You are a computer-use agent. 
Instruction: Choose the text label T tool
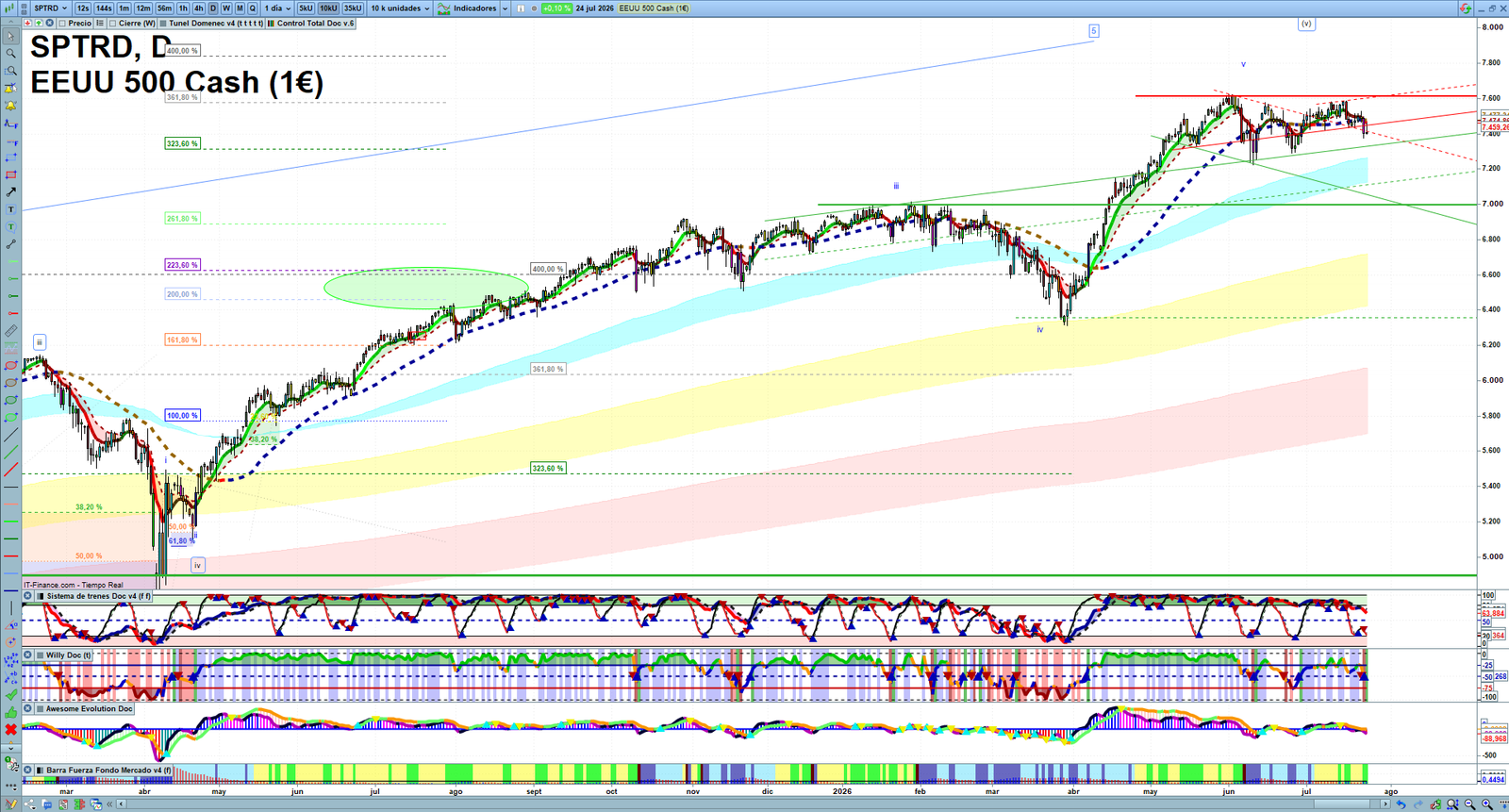pyautogui.click(x=11, y=209)
